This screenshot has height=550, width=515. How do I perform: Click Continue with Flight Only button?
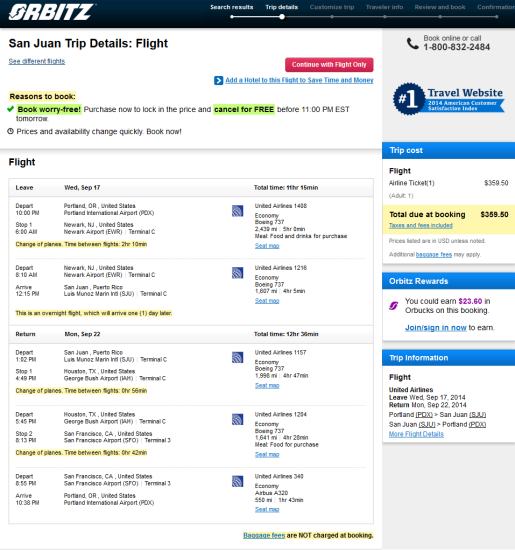[329, 65]
